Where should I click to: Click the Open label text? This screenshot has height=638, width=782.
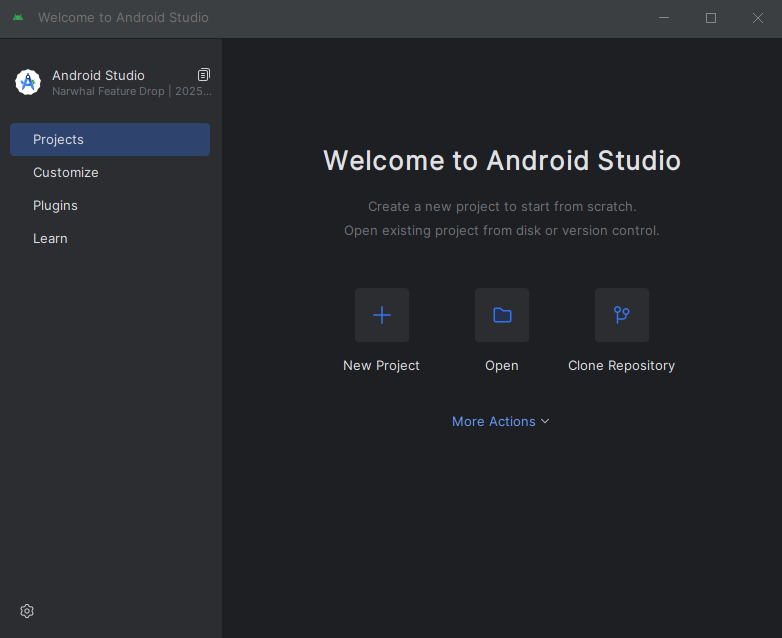(502, 366)
